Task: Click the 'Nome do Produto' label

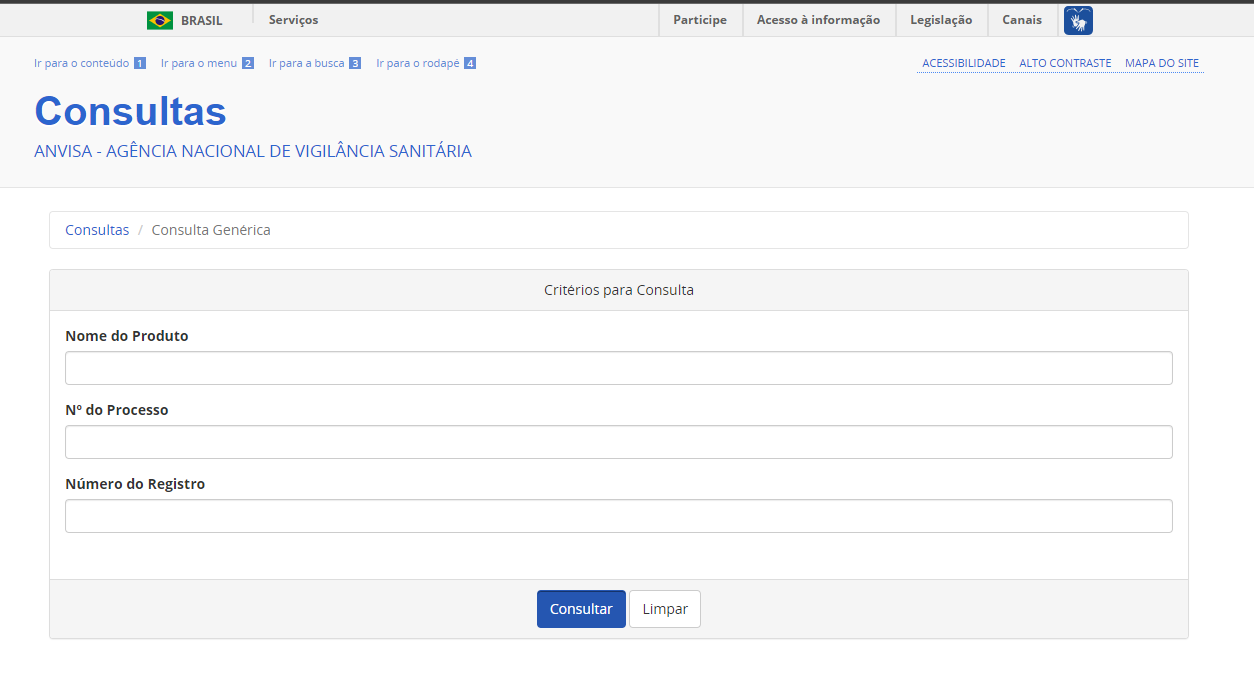Action: click(x=127, y=336)
